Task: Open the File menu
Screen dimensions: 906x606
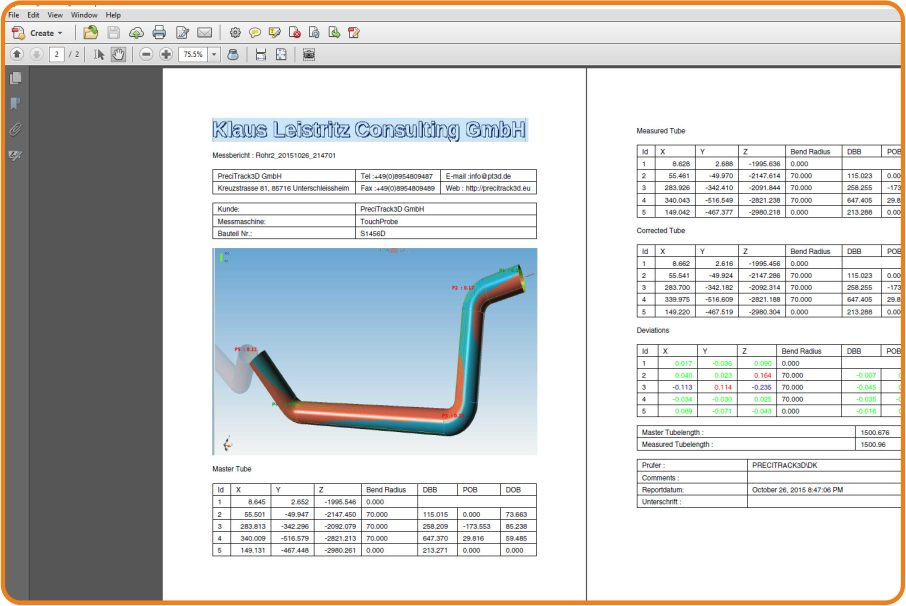Action: coord(13,15)
